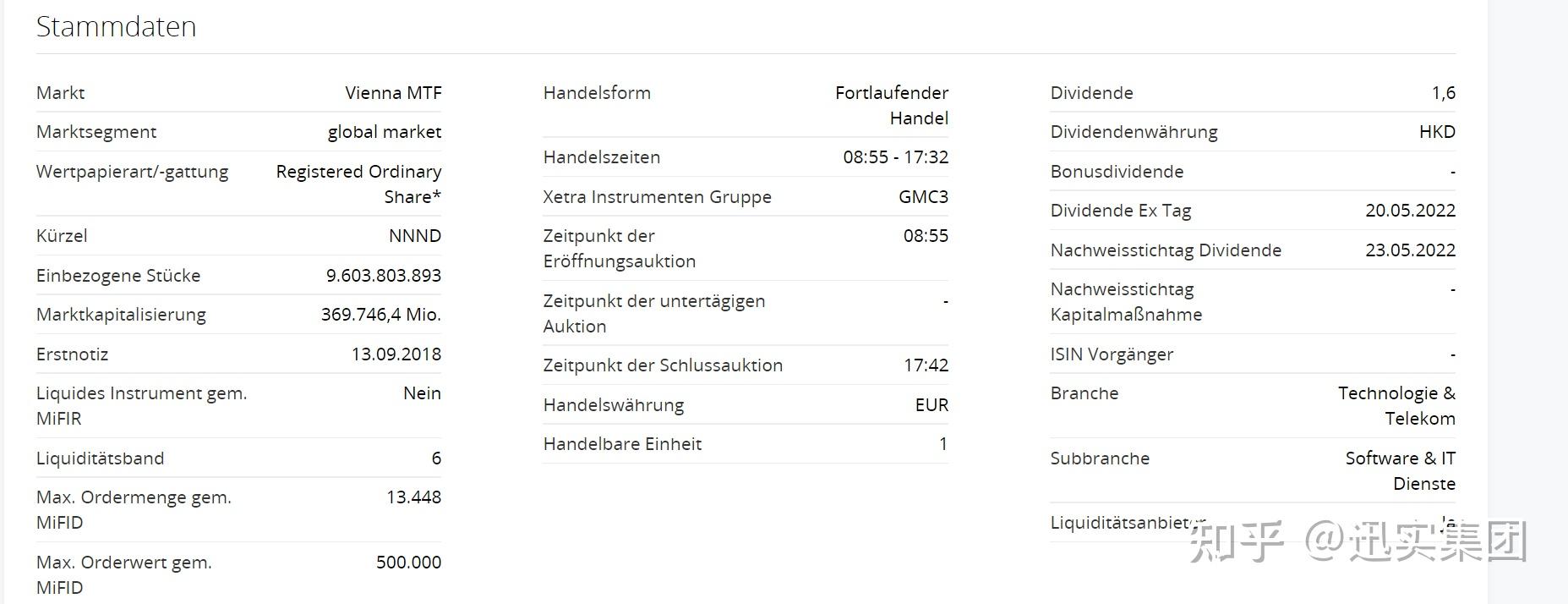
Task: Click the Liquiditätsband label
Action: 100,458
